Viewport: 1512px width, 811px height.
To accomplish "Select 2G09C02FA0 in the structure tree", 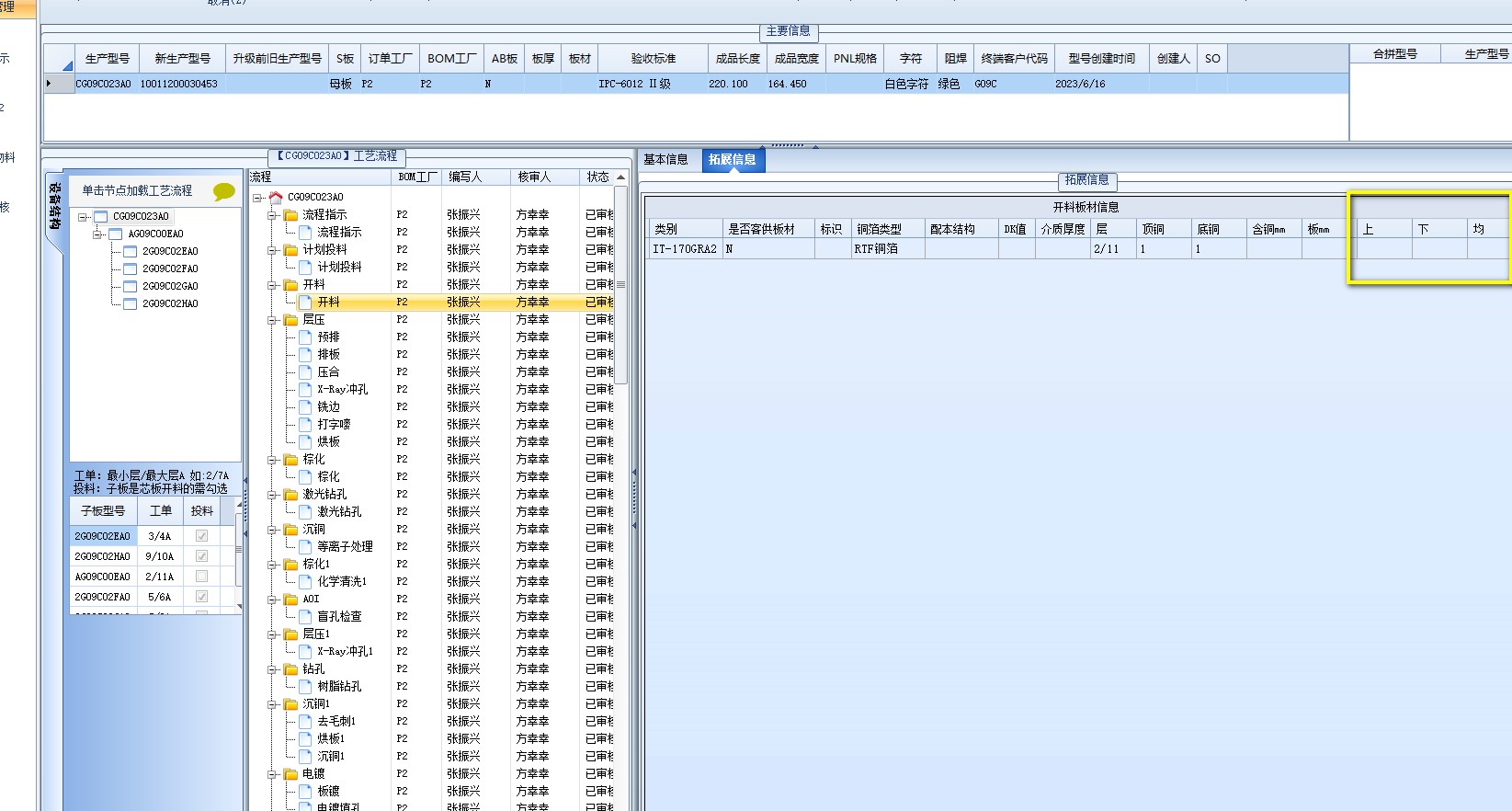I will (x=170, y=268).
